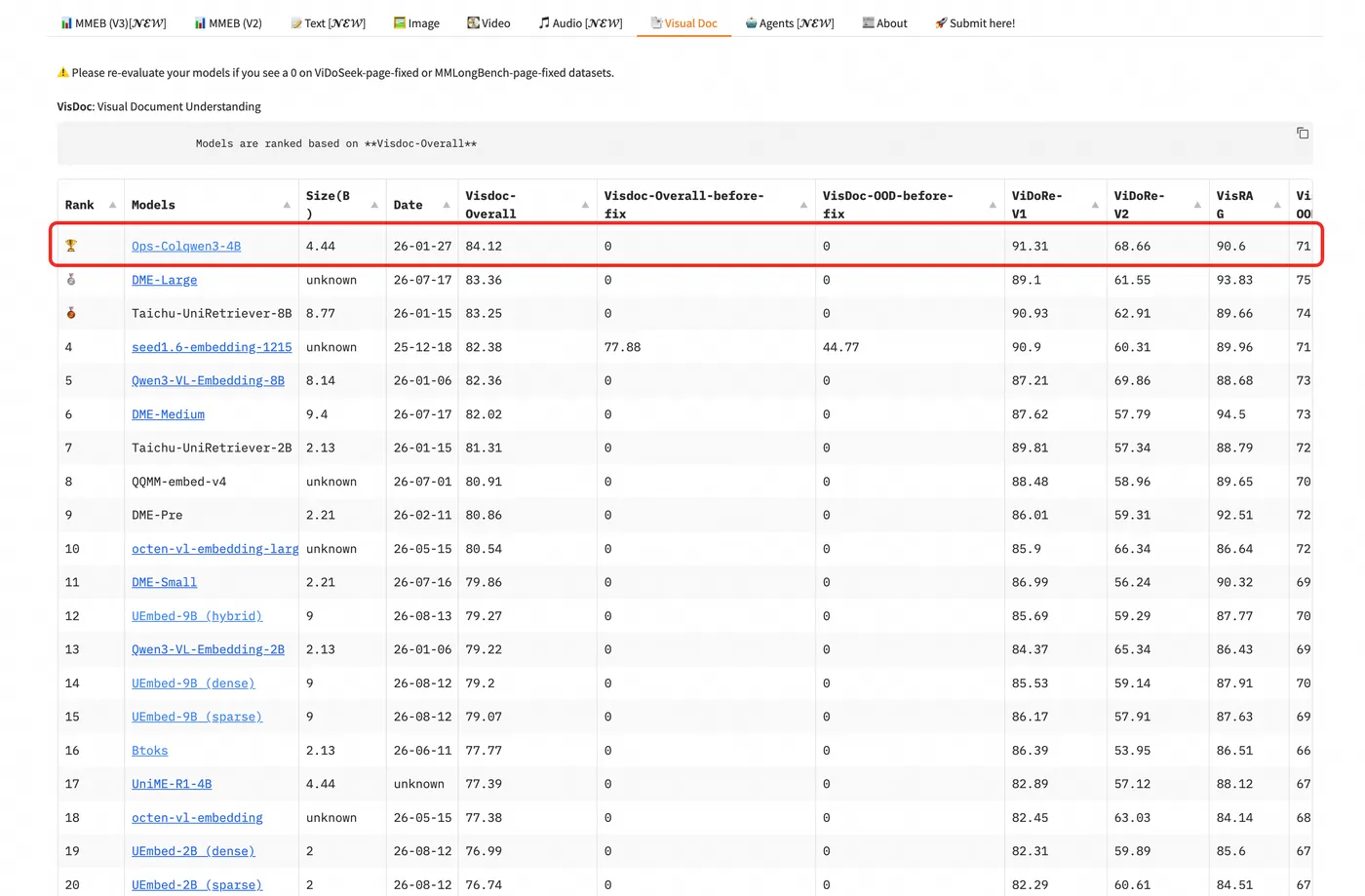Viewport: 1365px width, 896px height.
Task: Click QQMM-embed-v4 model name
Action: (x=178, y=482)
